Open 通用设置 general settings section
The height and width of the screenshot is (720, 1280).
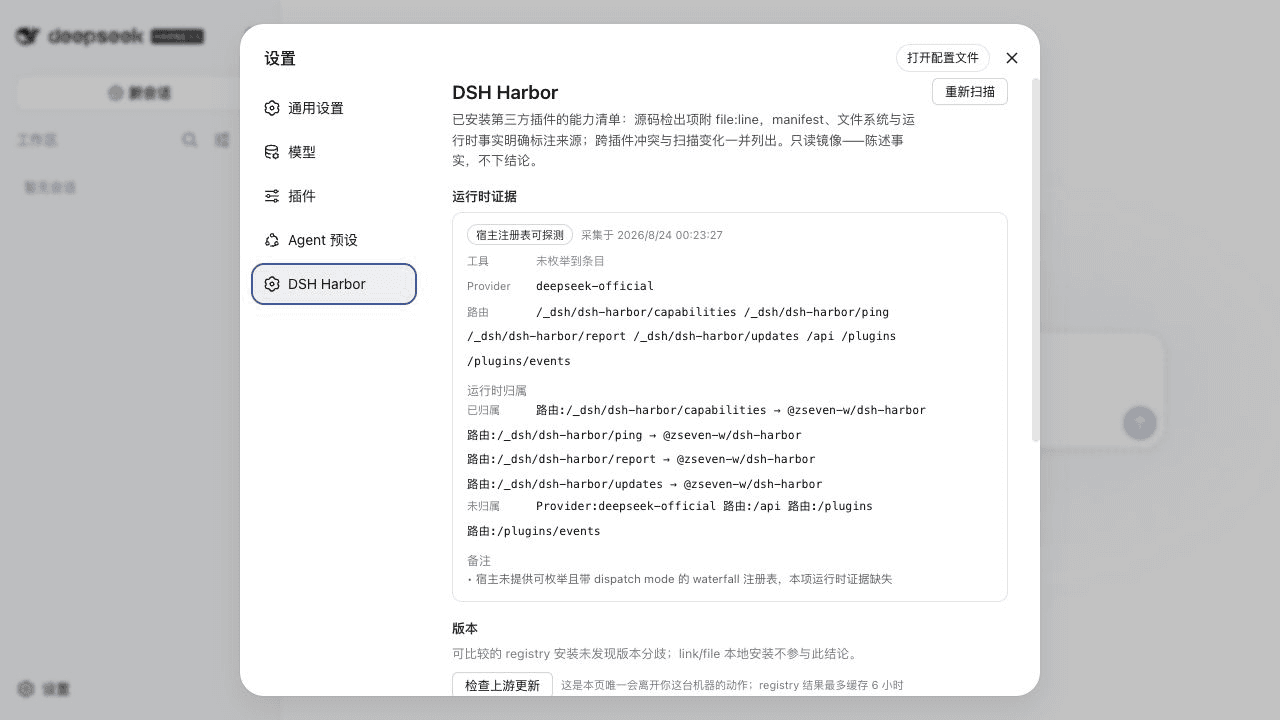tap(333, 108)
